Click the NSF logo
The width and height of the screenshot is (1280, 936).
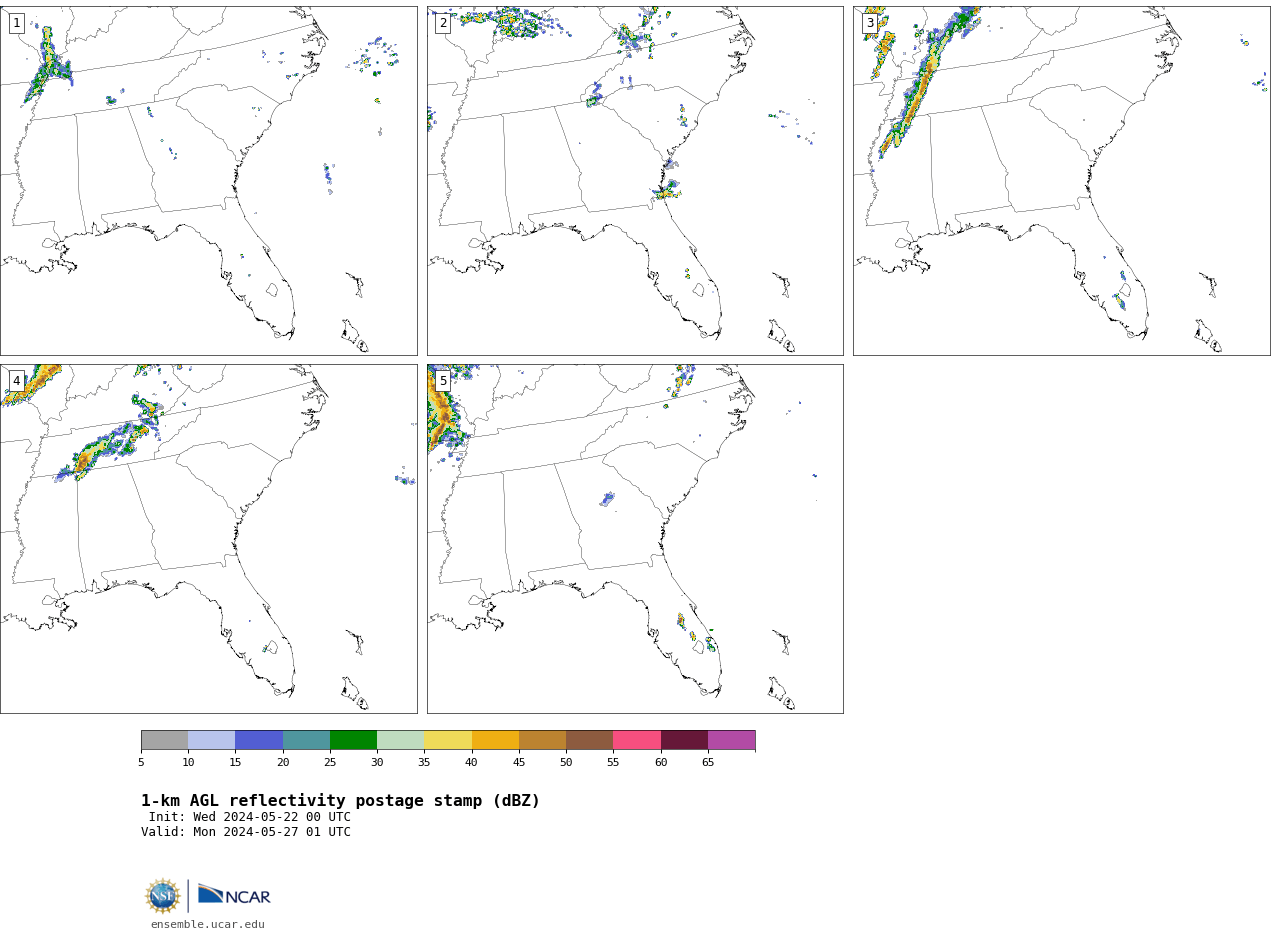click(163, 896)
